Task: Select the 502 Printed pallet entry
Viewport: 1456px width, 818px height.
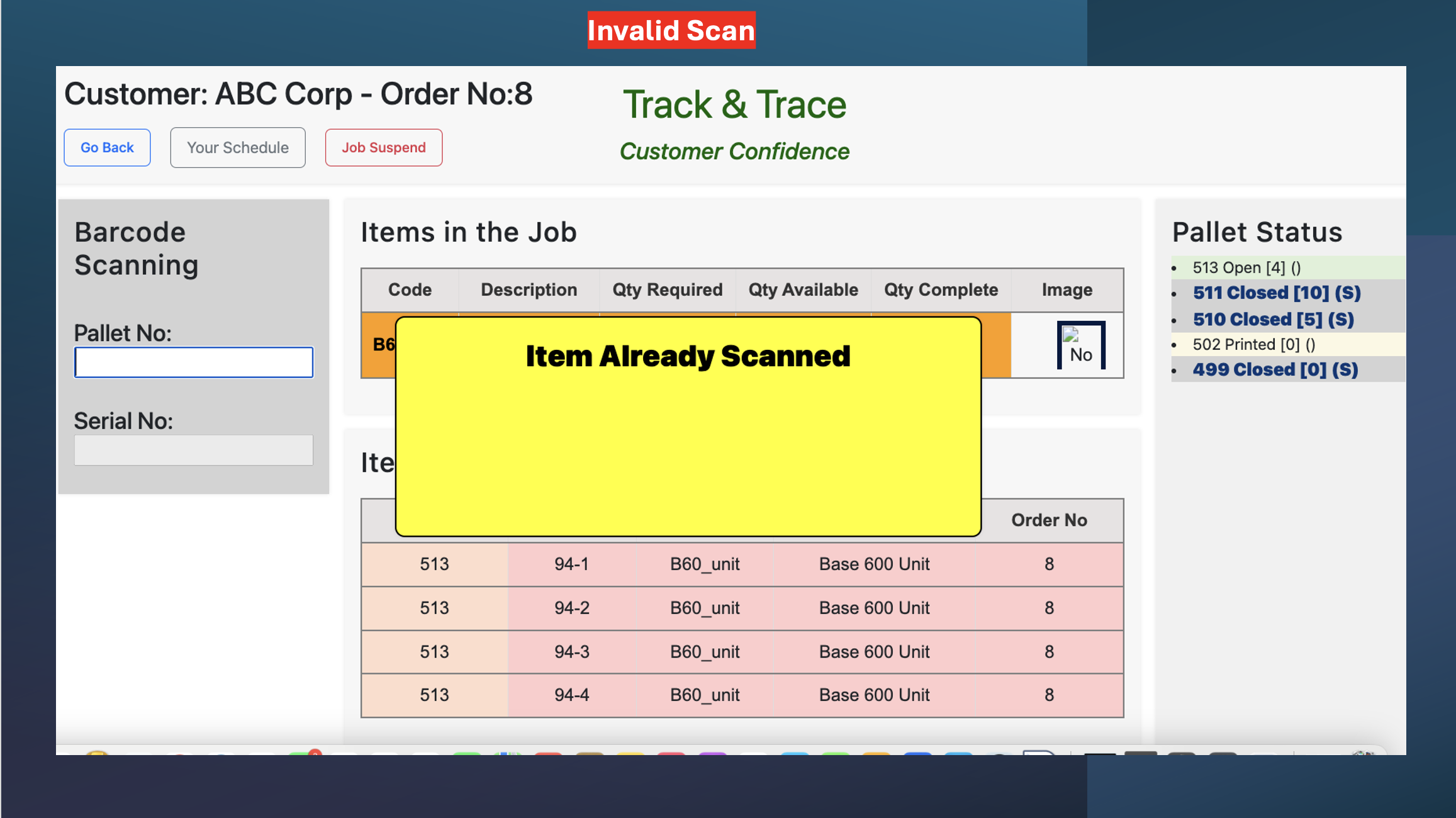Action: click(x=1253, y=344)
